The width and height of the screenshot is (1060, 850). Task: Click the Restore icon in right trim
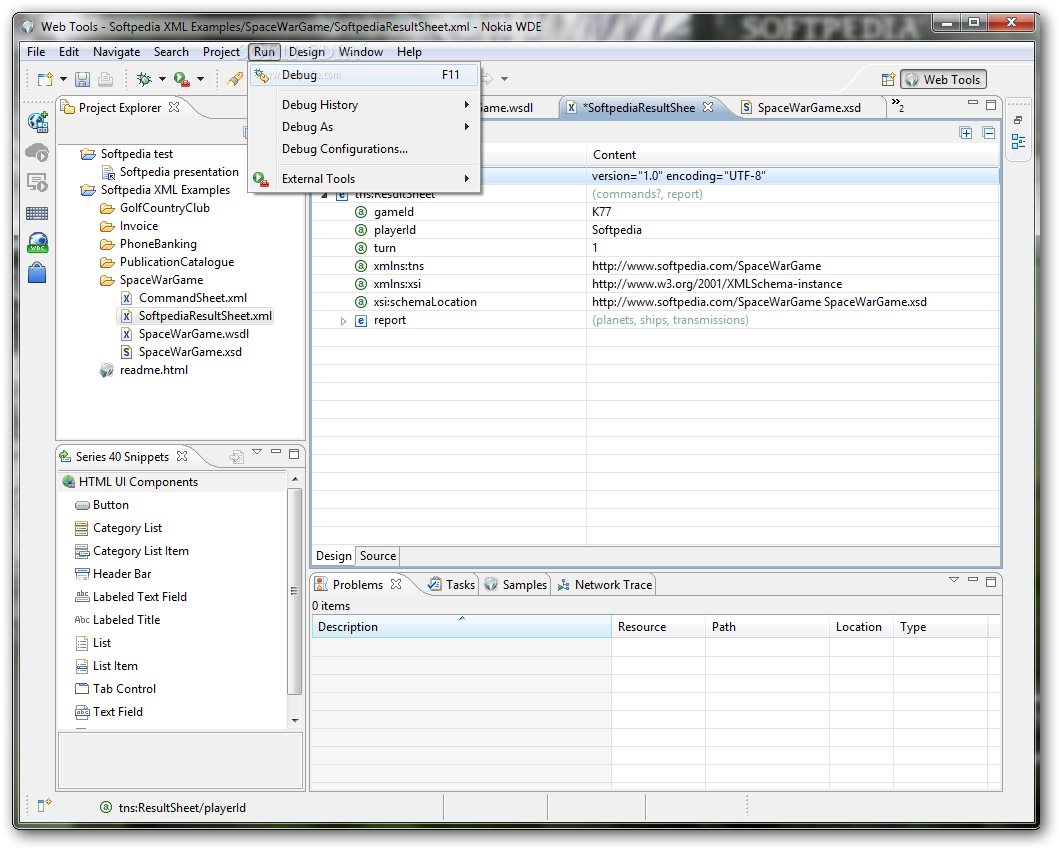coord(1018,120)
